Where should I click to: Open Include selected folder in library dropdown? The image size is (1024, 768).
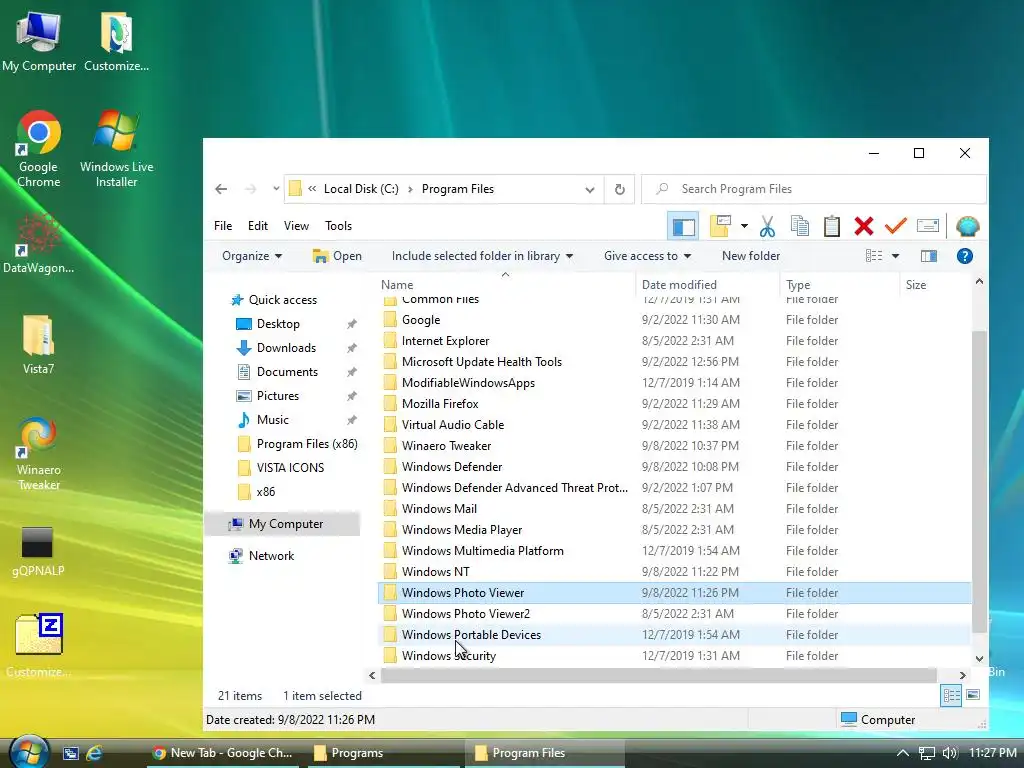tap(483, 256)
